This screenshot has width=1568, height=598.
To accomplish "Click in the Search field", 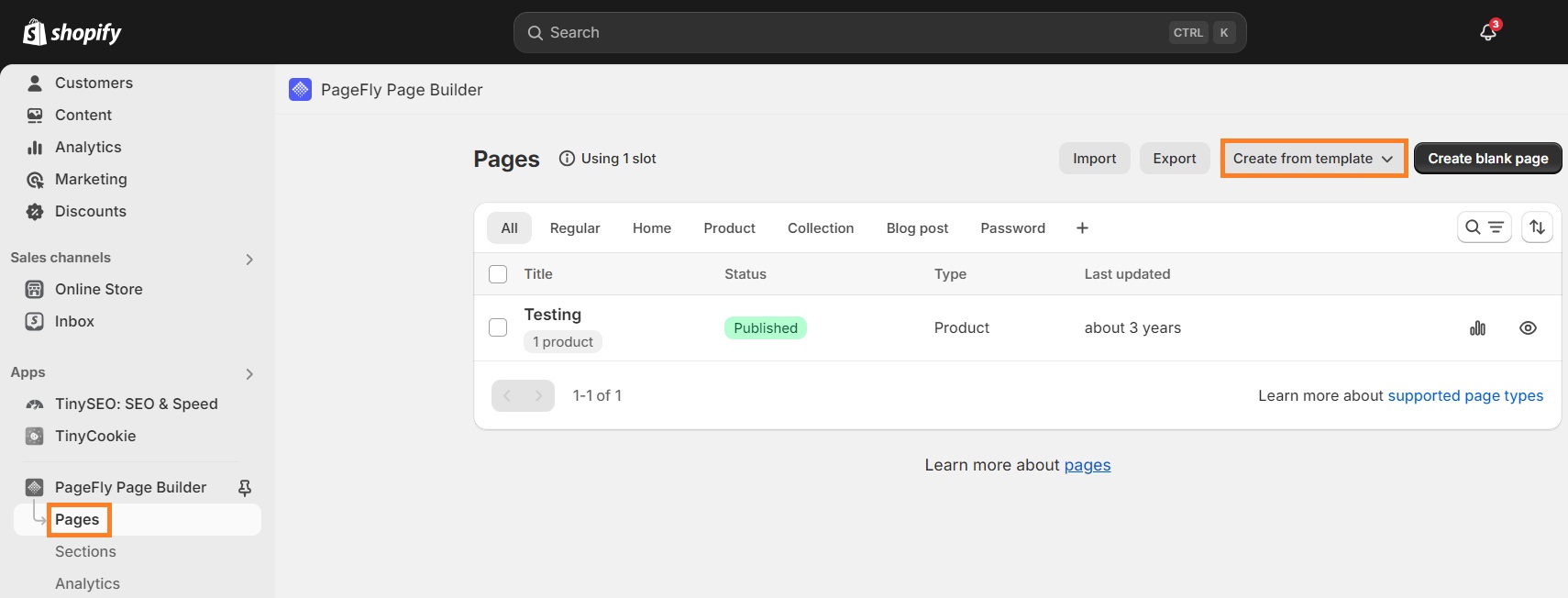I will pyautogui.click(x=879, y=32).
